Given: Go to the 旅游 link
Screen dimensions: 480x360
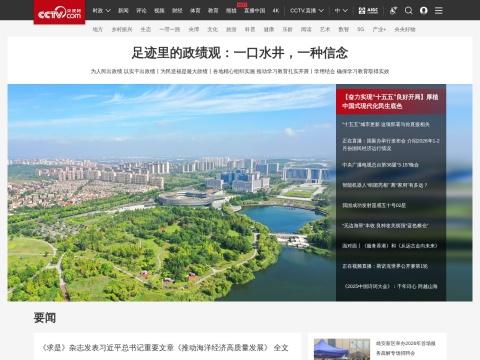Looking at the screenshot, I should pos(231,29).
